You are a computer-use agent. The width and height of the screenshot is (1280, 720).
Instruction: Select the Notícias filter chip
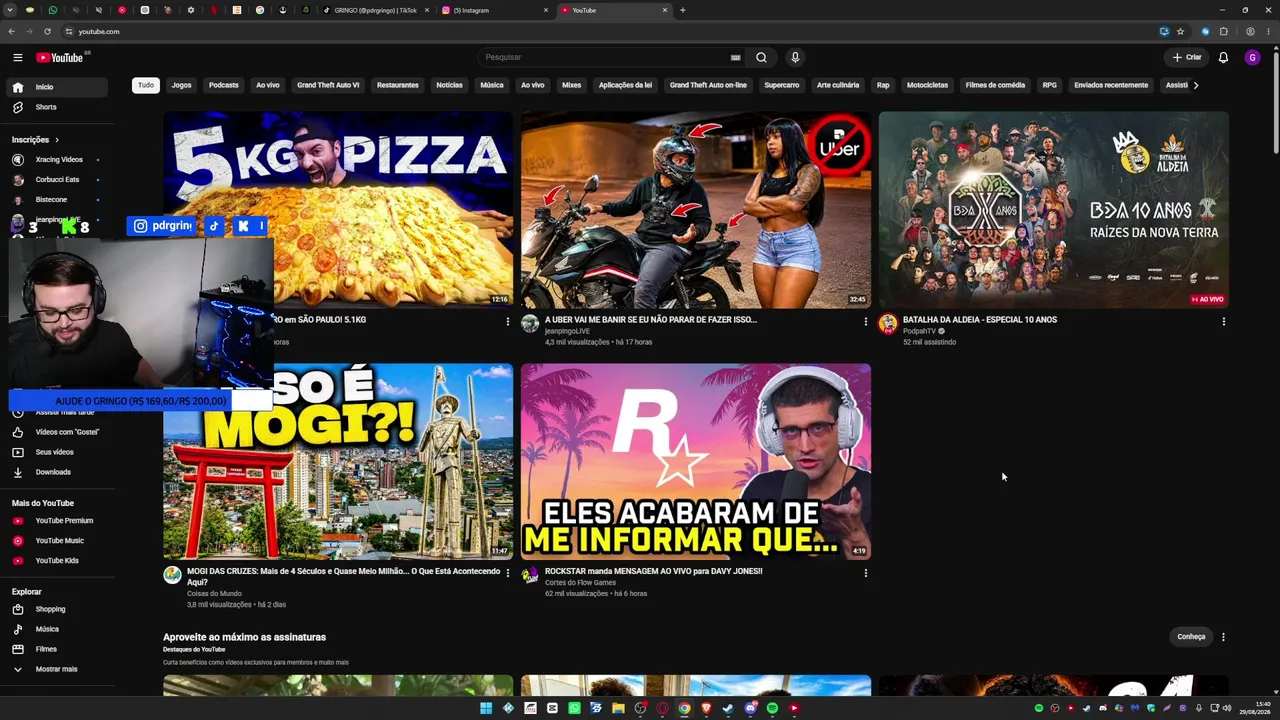pos(449,85)
